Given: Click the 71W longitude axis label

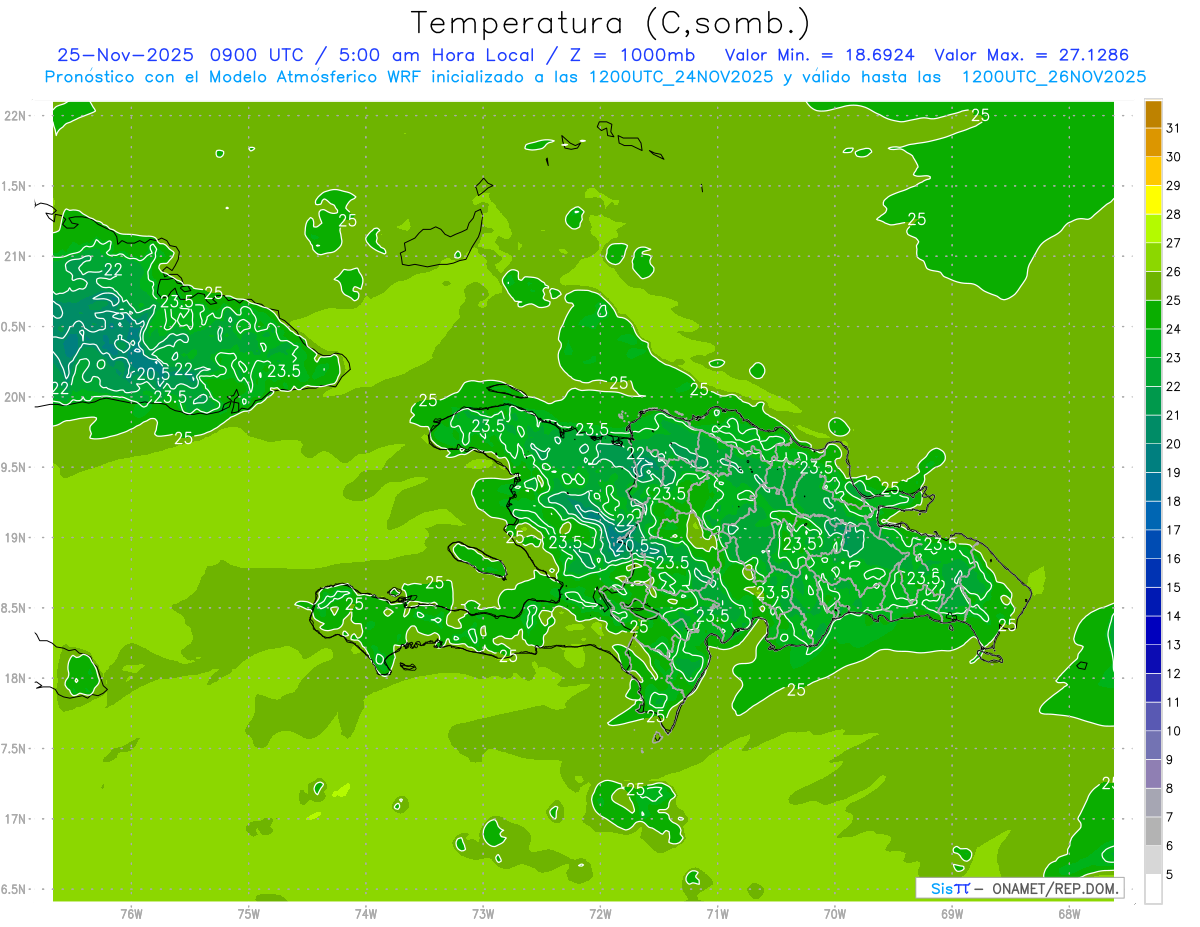Looking at the screenshot, I should click(717, 913).
